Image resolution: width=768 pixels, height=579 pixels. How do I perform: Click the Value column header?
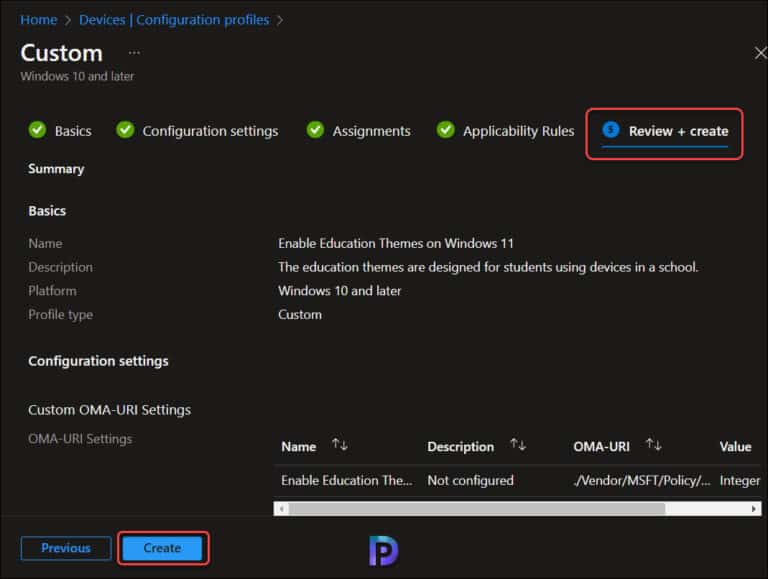[735, 447]
